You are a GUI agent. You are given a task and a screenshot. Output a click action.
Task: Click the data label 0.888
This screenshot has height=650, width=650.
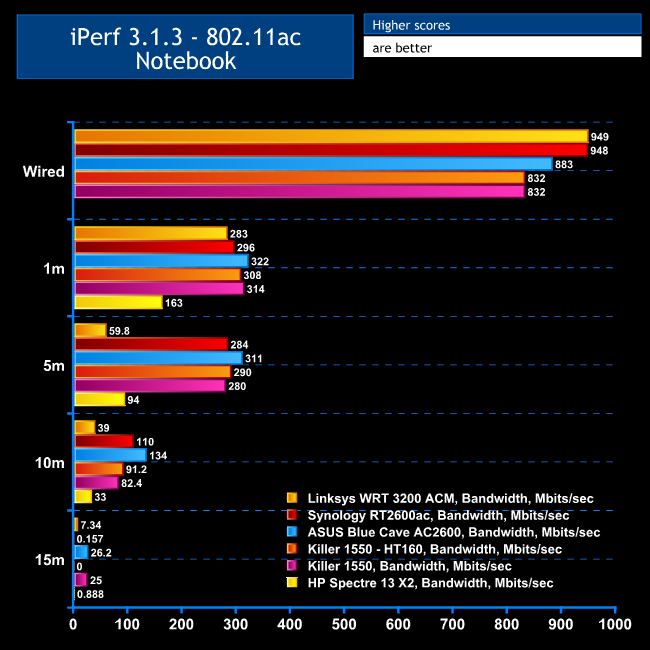click(x=90, y=594)
